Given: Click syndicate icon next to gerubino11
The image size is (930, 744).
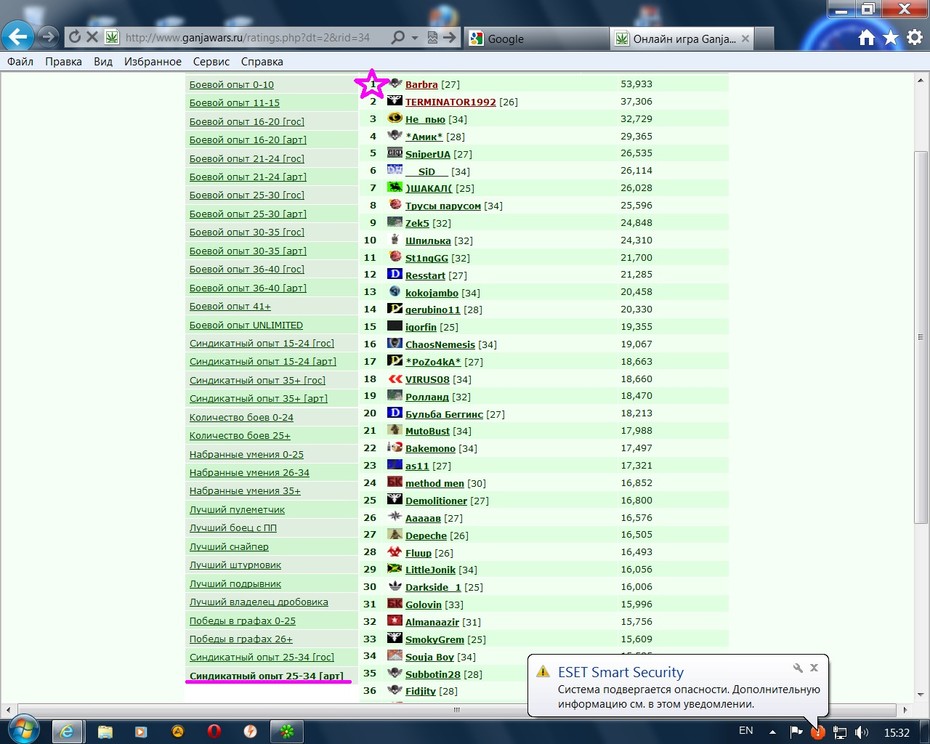Looking at the screenshot, I should [x=394, y=309].
